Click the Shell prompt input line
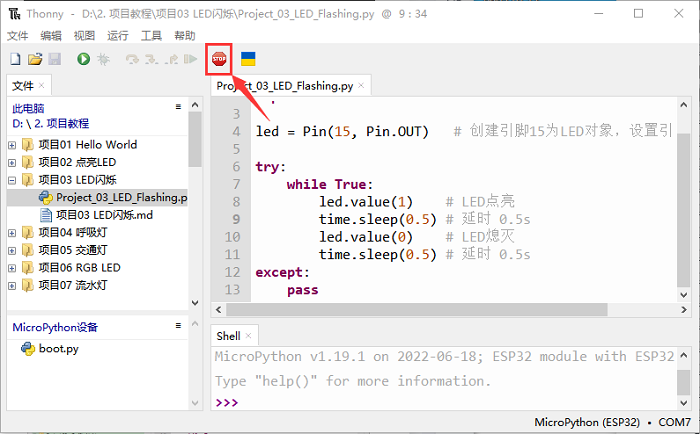The image size is (700, 434). point(450,403)
